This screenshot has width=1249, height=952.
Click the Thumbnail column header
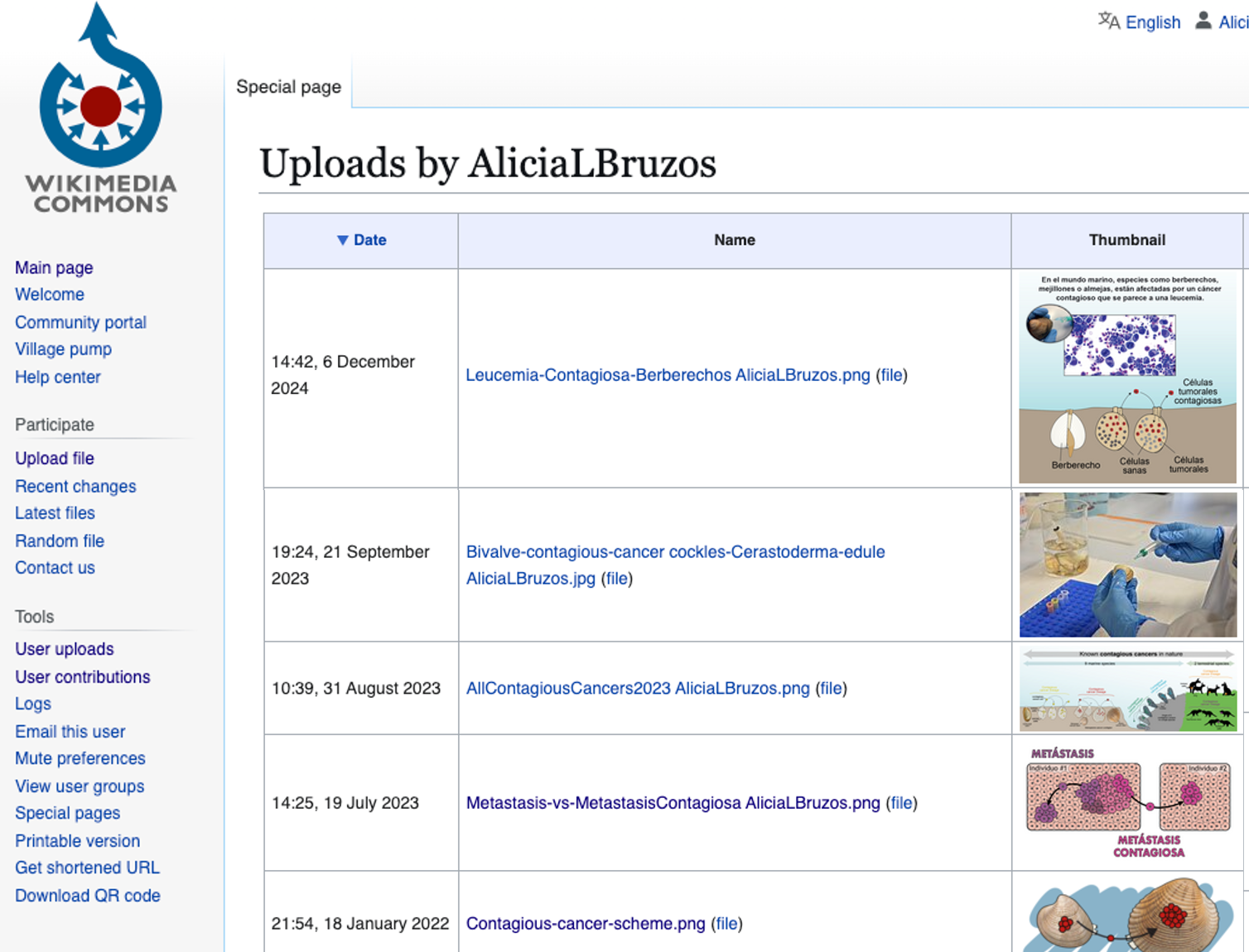[1127, 240]
